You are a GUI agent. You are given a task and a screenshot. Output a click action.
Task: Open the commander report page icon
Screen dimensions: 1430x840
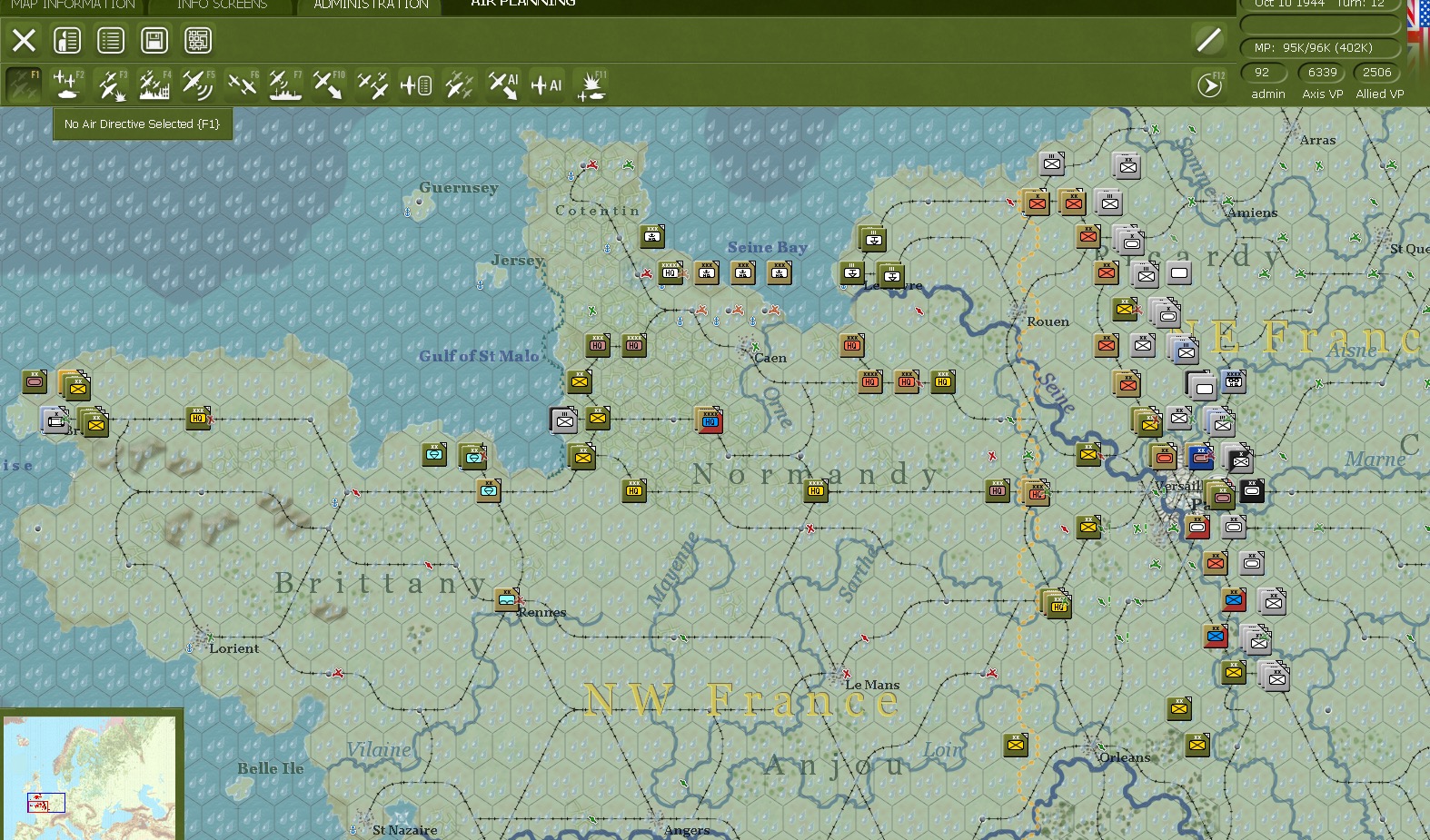pyautogui.click(x=67, y=40)
